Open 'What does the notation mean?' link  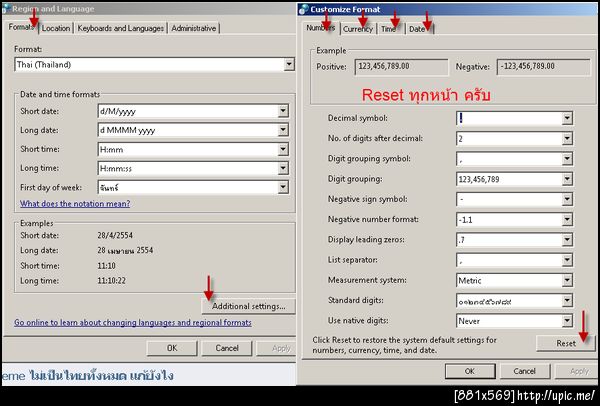[x=75, y=204]
